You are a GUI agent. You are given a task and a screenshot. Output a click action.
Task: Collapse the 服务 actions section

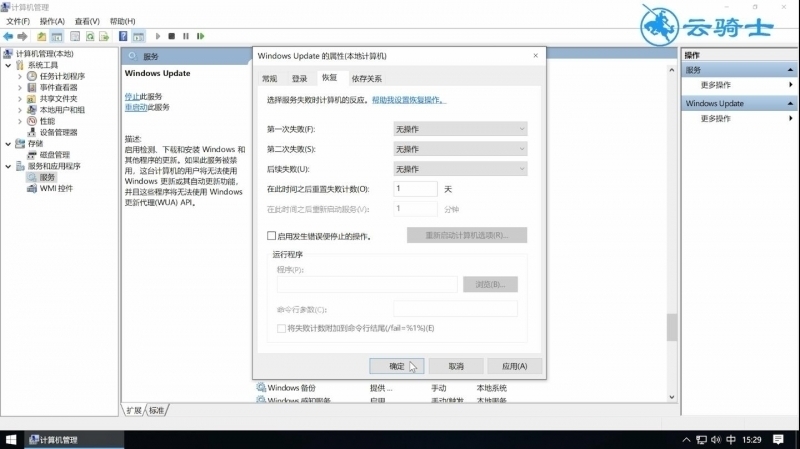[x=790, y=70]
